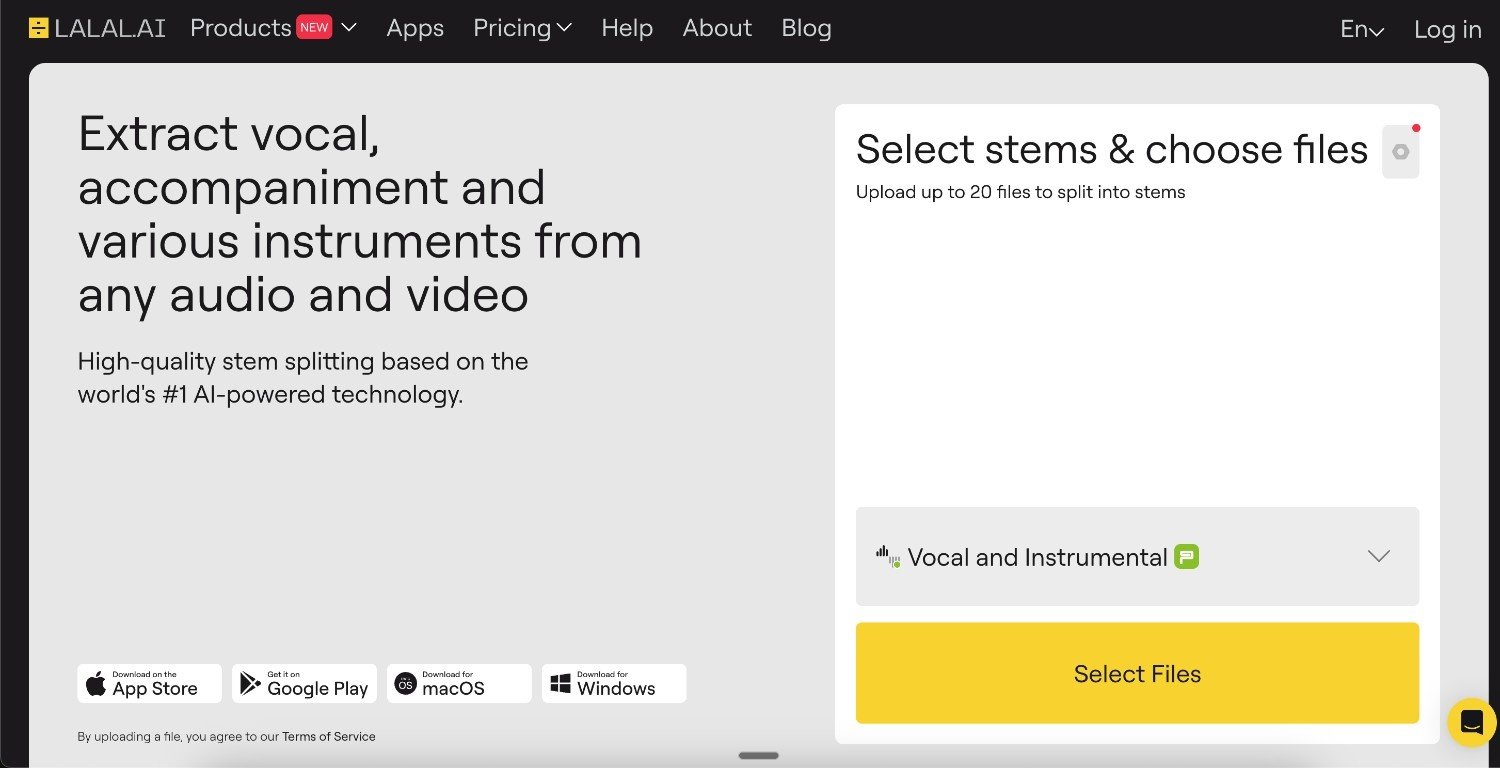
Task: Open the chat support bubble
Action: coord(1472,721)
